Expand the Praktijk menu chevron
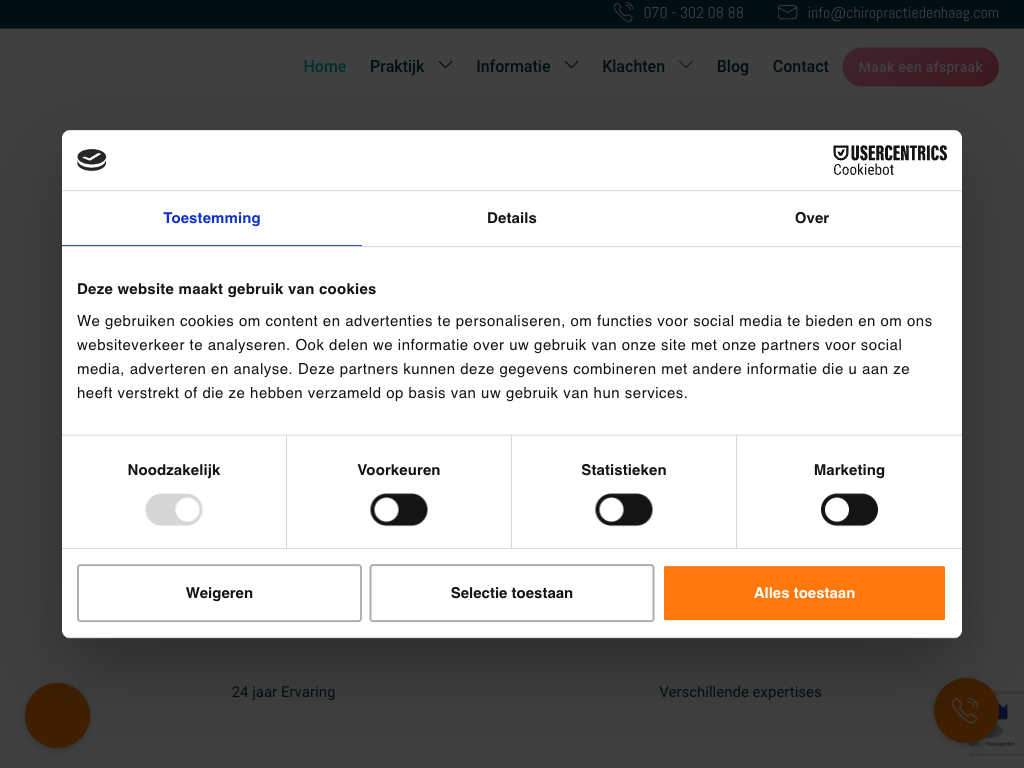Screen dimensions: 1024x768 (445, 65)
